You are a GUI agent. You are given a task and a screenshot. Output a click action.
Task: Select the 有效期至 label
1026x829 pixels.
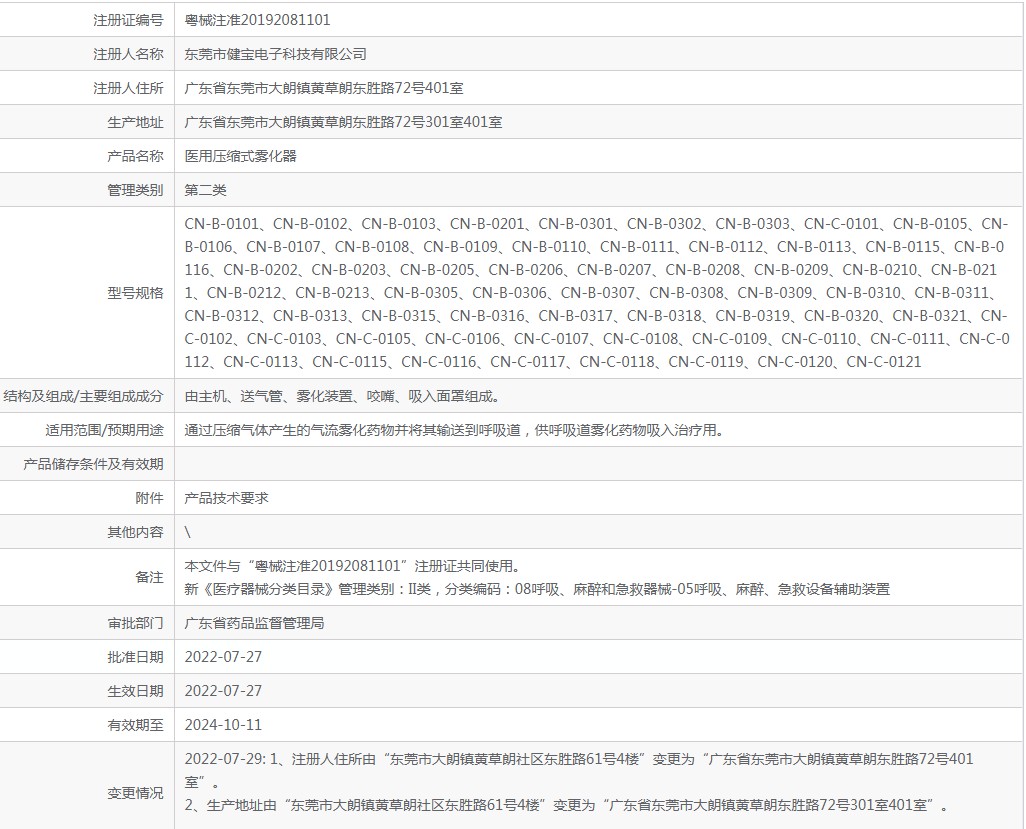pos(135,726)
